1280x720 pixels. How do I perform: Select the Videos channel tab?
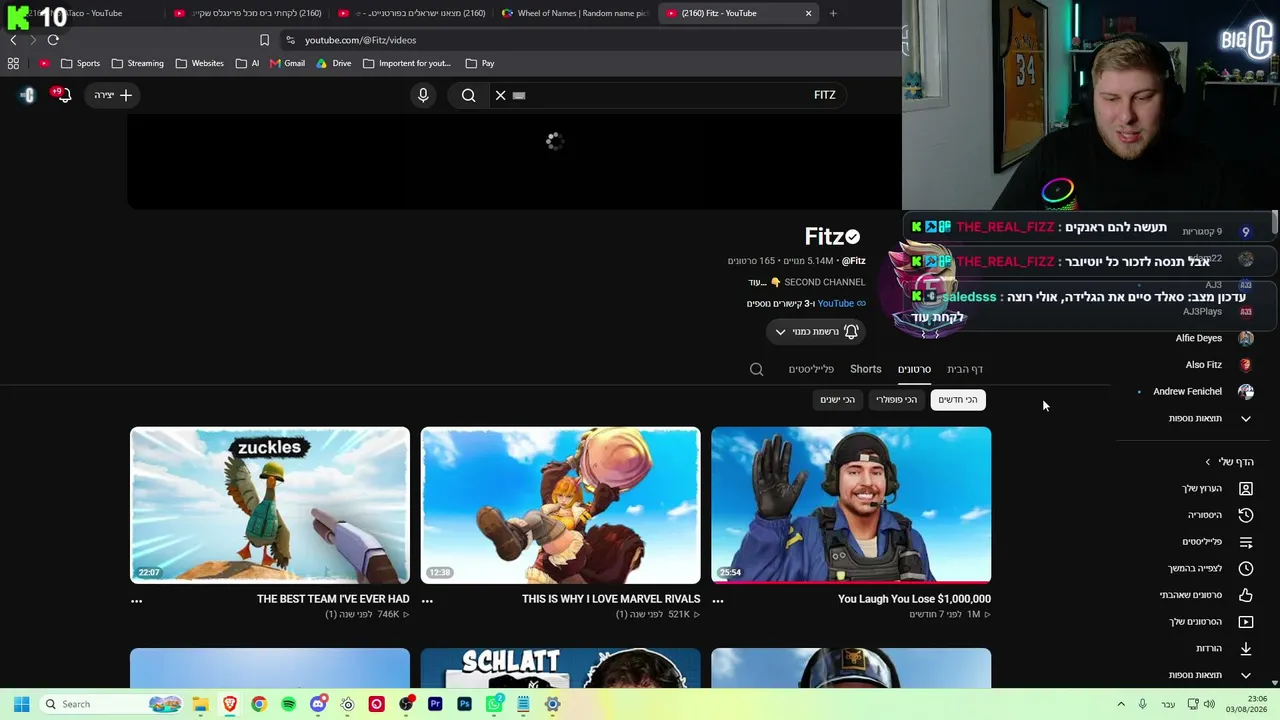click(x=914, y=369)
